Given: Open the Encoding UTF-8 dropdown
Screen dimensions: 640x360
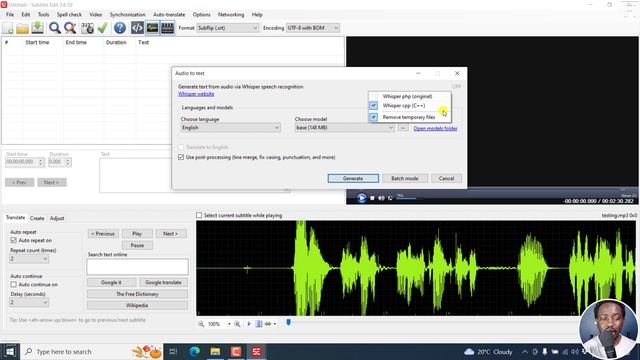Looking at the screenshot, I should (x=313, y=28).
